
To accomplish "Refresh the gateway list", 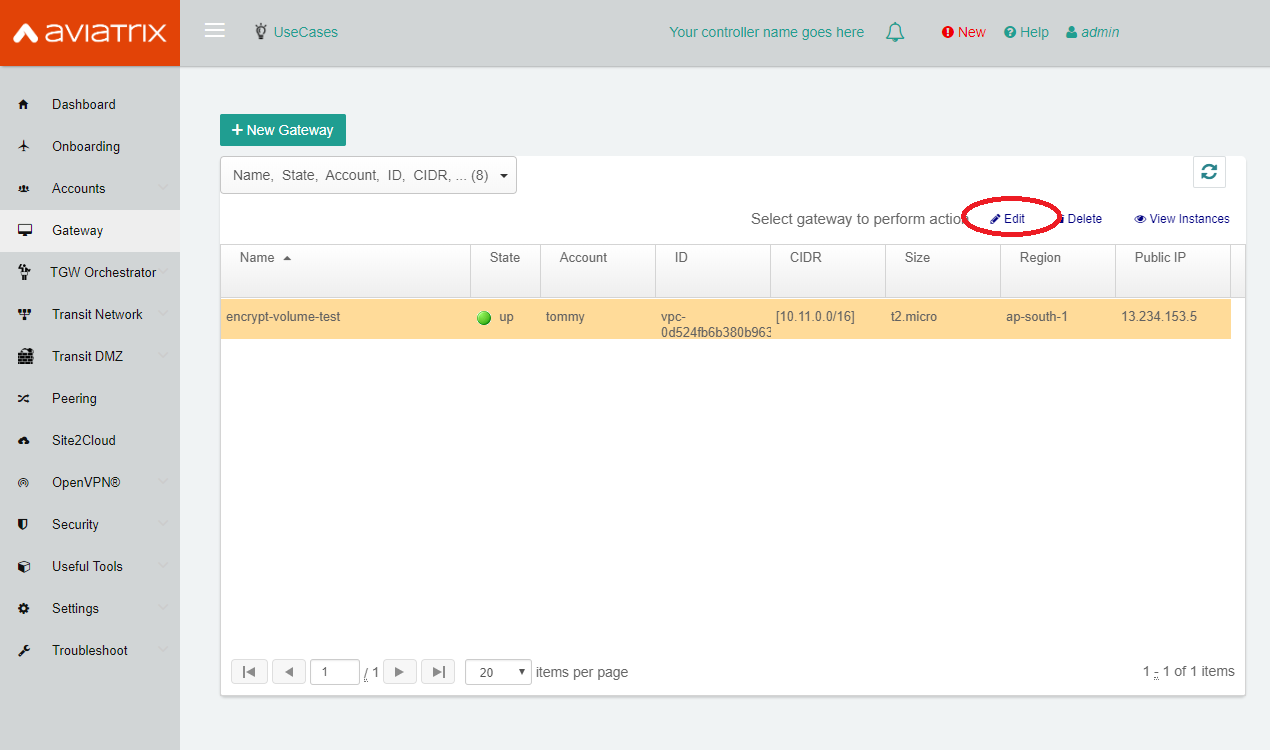I will point(1209,171).
